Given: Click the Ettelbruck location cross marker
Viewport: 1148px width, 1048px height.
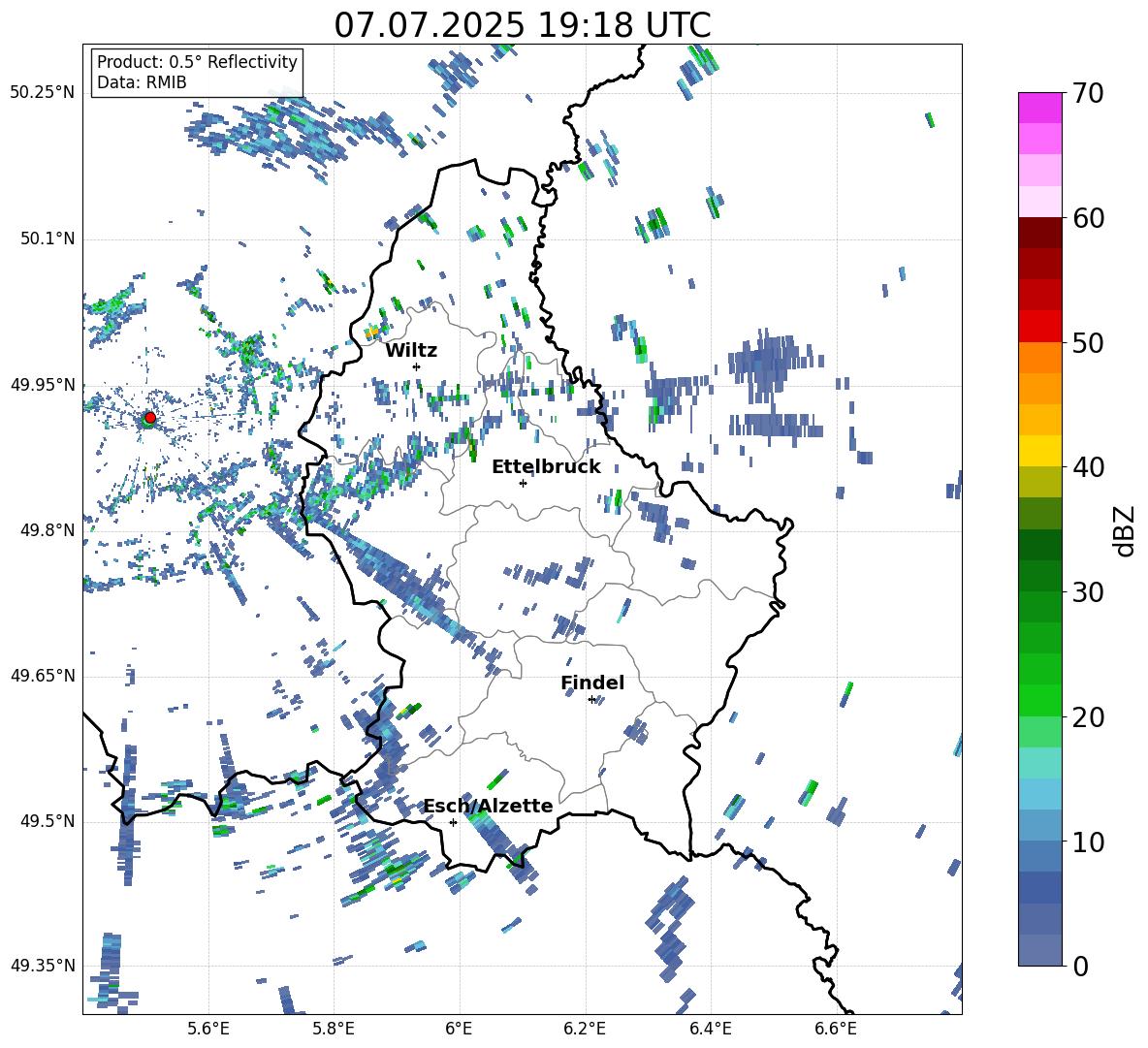Looking at the screenshot, I should pyautogui.click(x=523, y=483).
